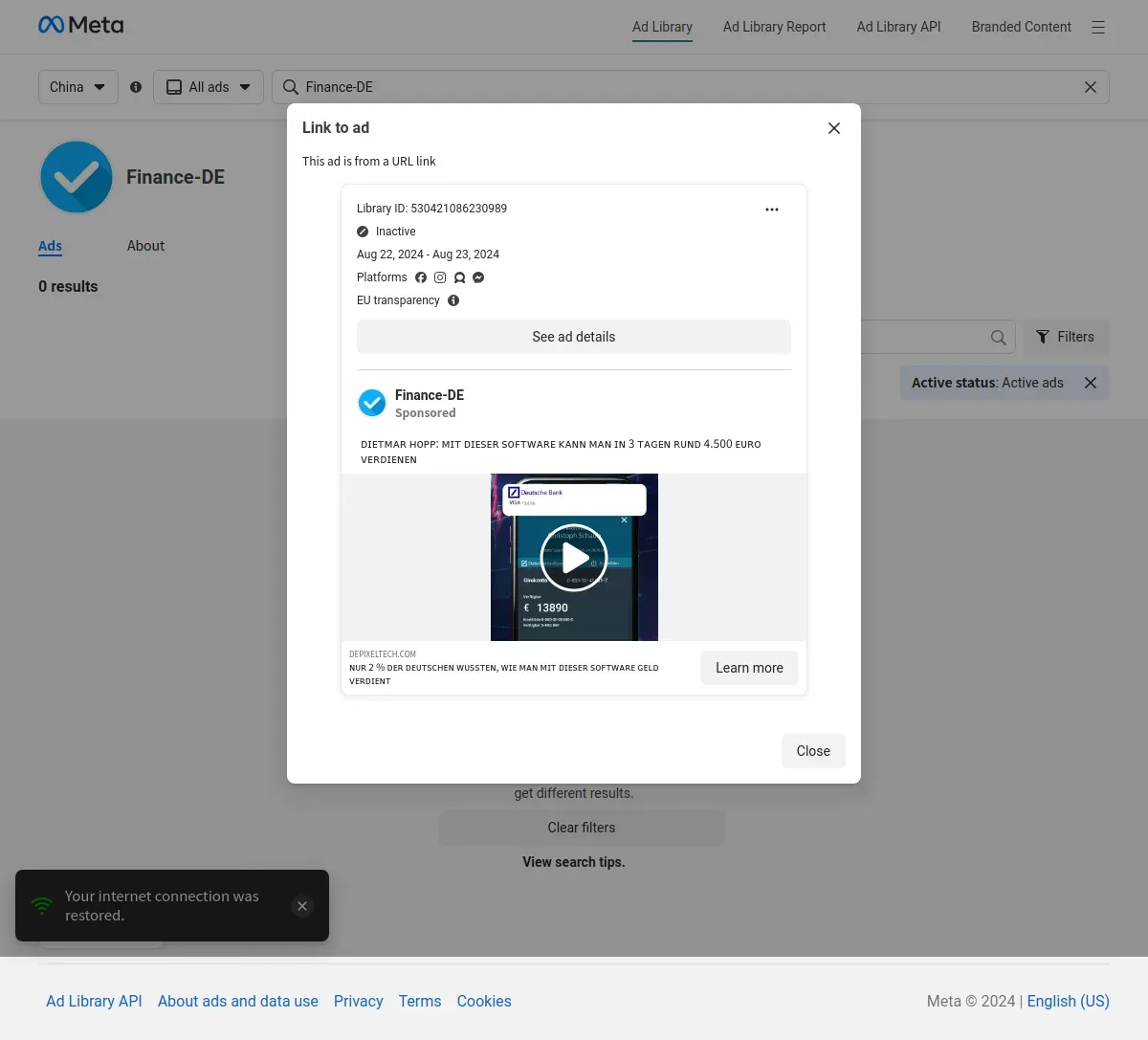
Task: Click the Finance-DE search input field
Action: (691, 87)
